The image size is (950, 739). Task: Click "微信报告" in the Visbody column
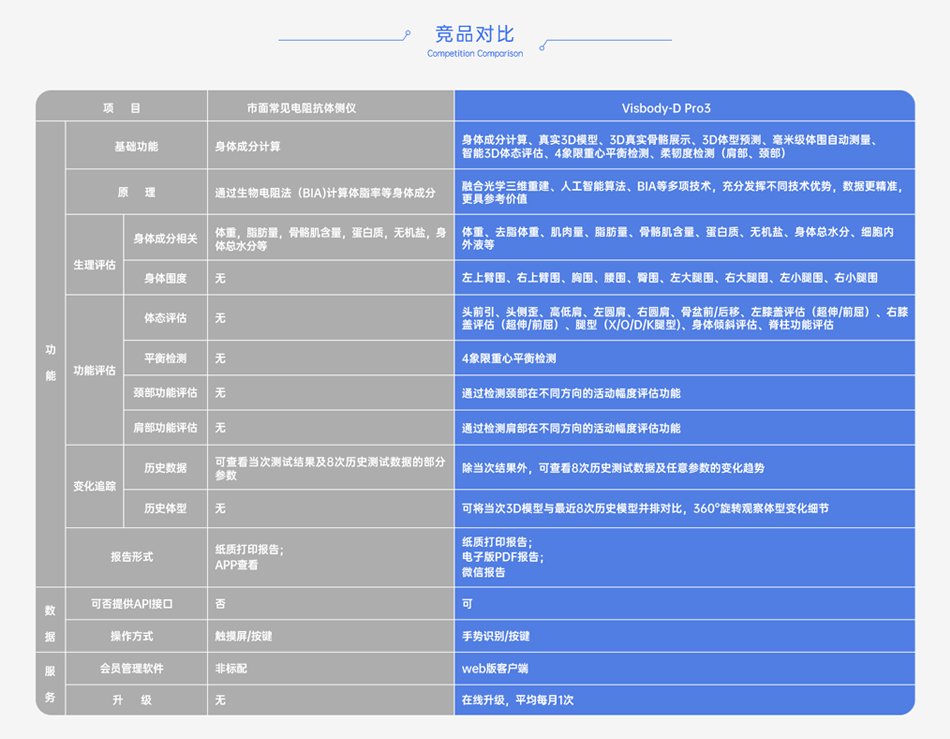(x=483, y=572)
